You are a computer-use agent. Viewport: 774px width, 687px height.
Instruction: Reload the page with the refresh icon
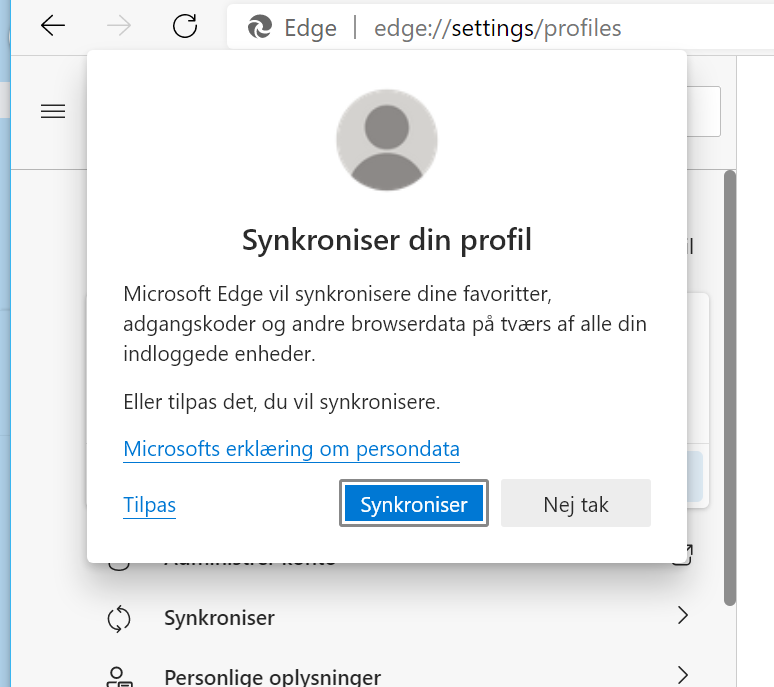185,27
